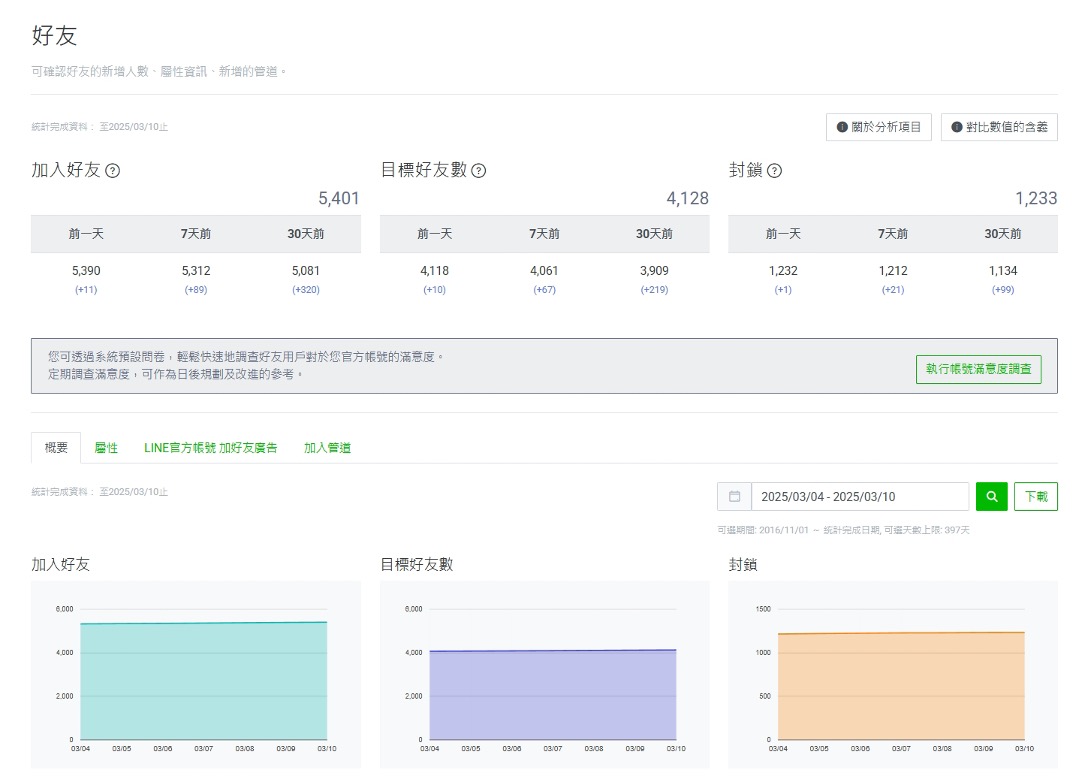Click the date range field 2025/03/04 - 2025/03/10
This screenshot has height=782, width=1088.
pyautogui.click(x=859, y=497)
